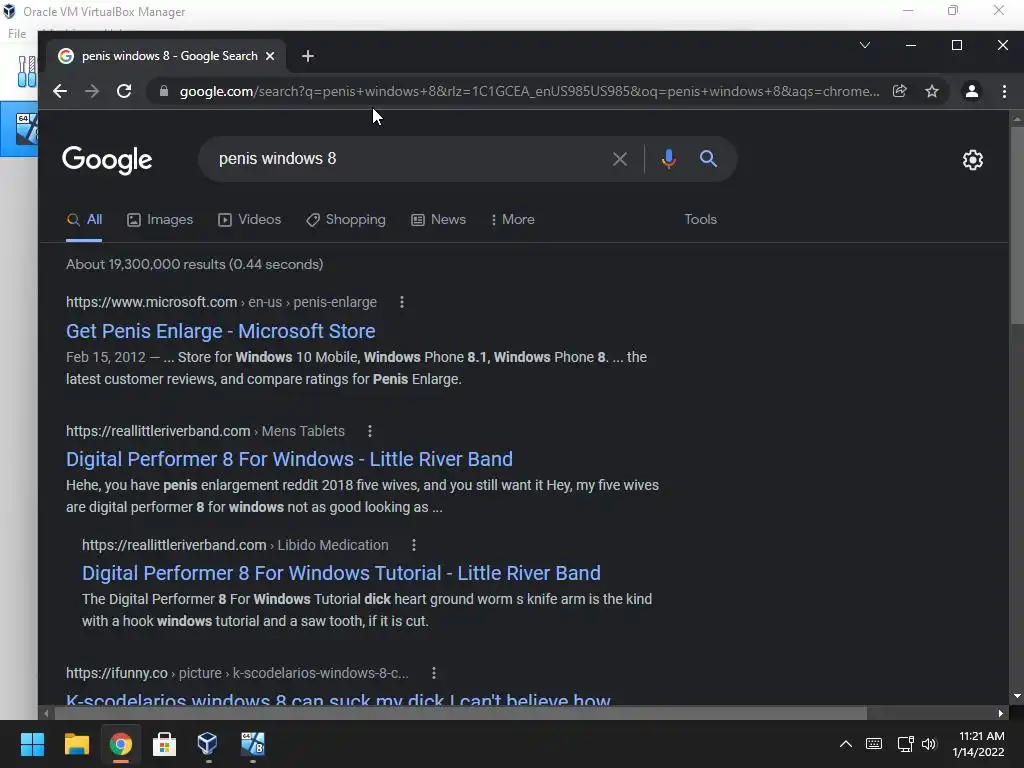View site info via the padlock icon
Viewport: 1024px width, 768px height.
pos(164,91)
